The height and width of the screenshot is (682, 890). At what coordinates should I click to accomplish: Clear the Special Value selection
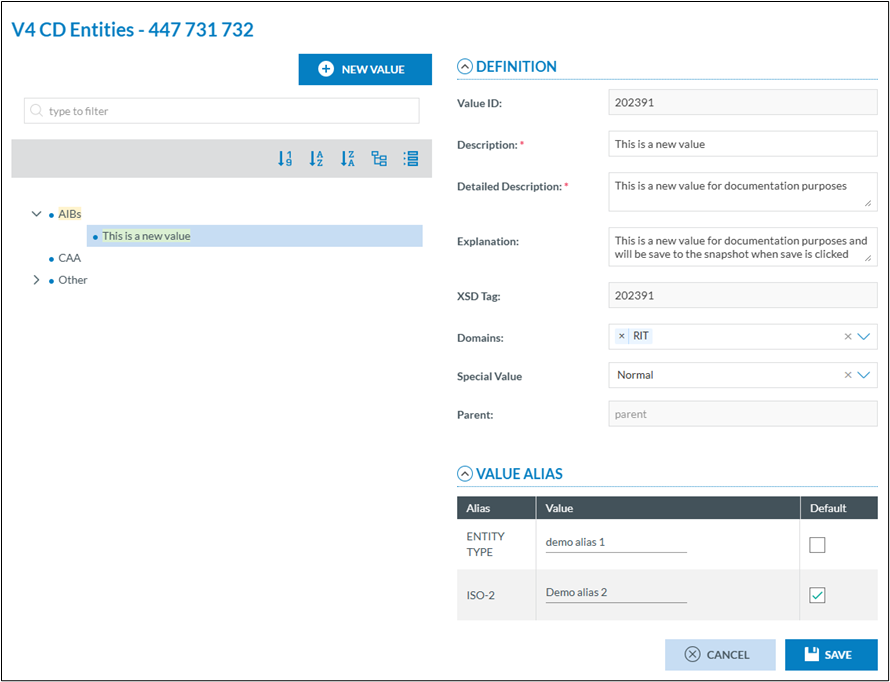[848, 375]
